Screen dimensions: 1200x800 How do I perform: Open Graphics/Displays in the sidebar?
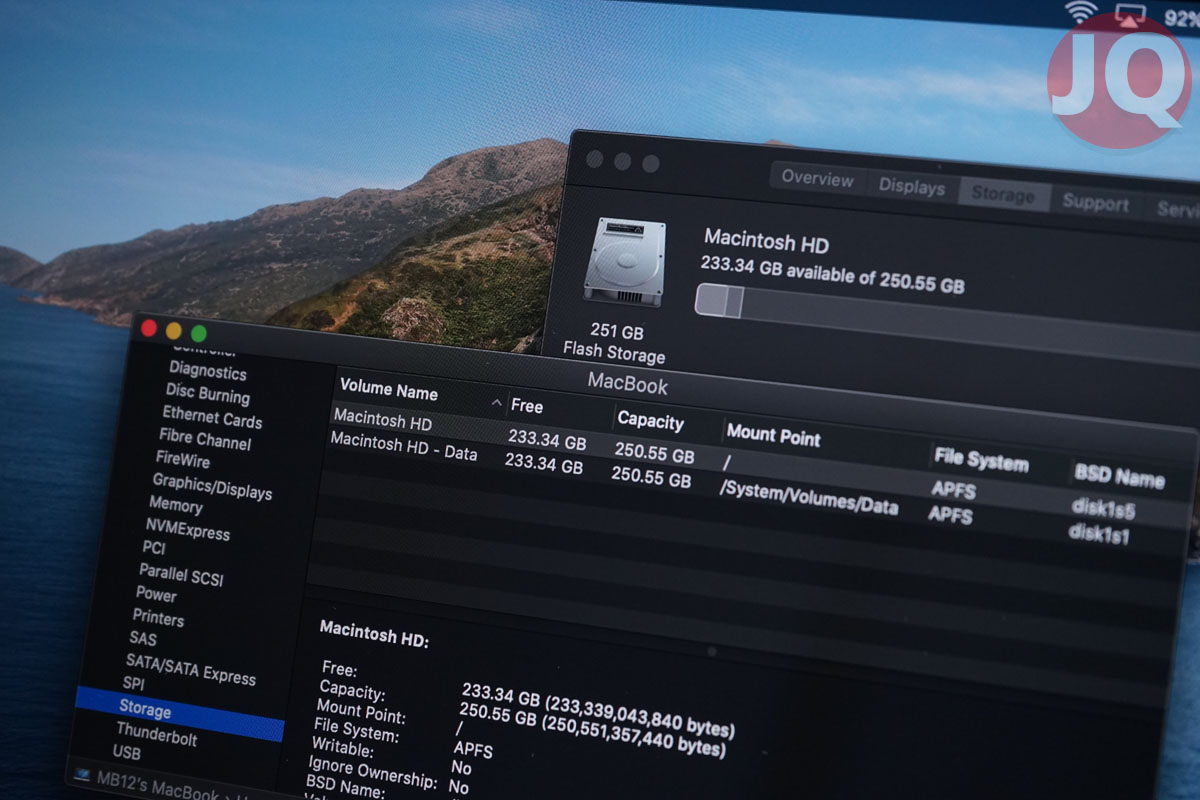pos(212,486)
